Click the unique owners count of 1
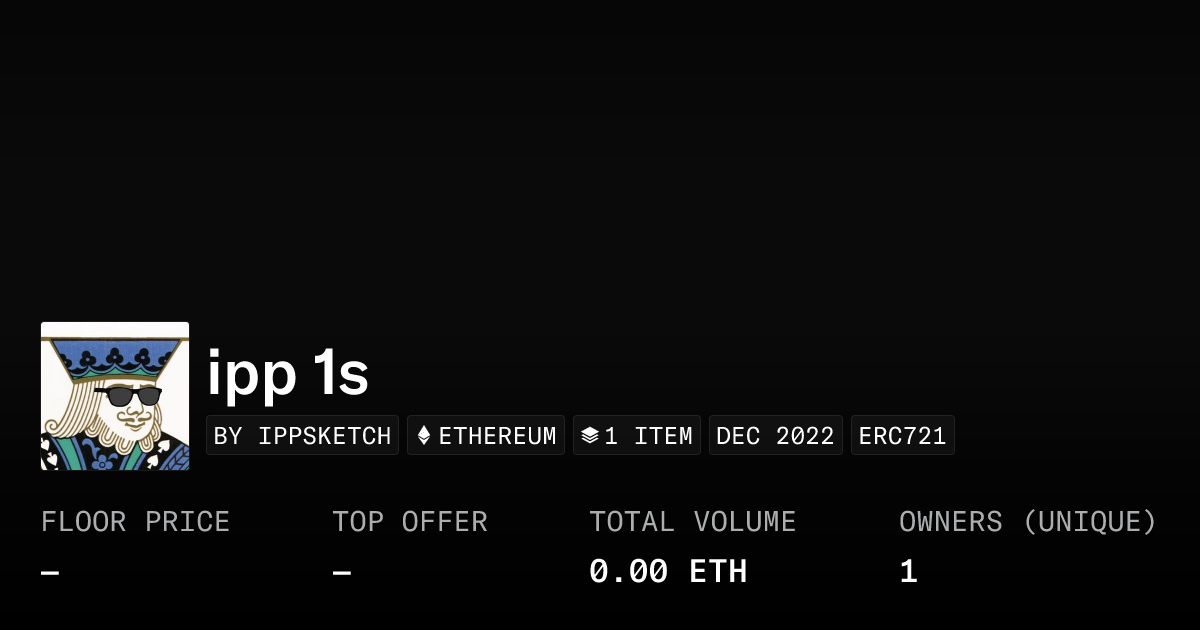Image resolution: width=1200 pixels, height=630 pixels. coord(908,572)
